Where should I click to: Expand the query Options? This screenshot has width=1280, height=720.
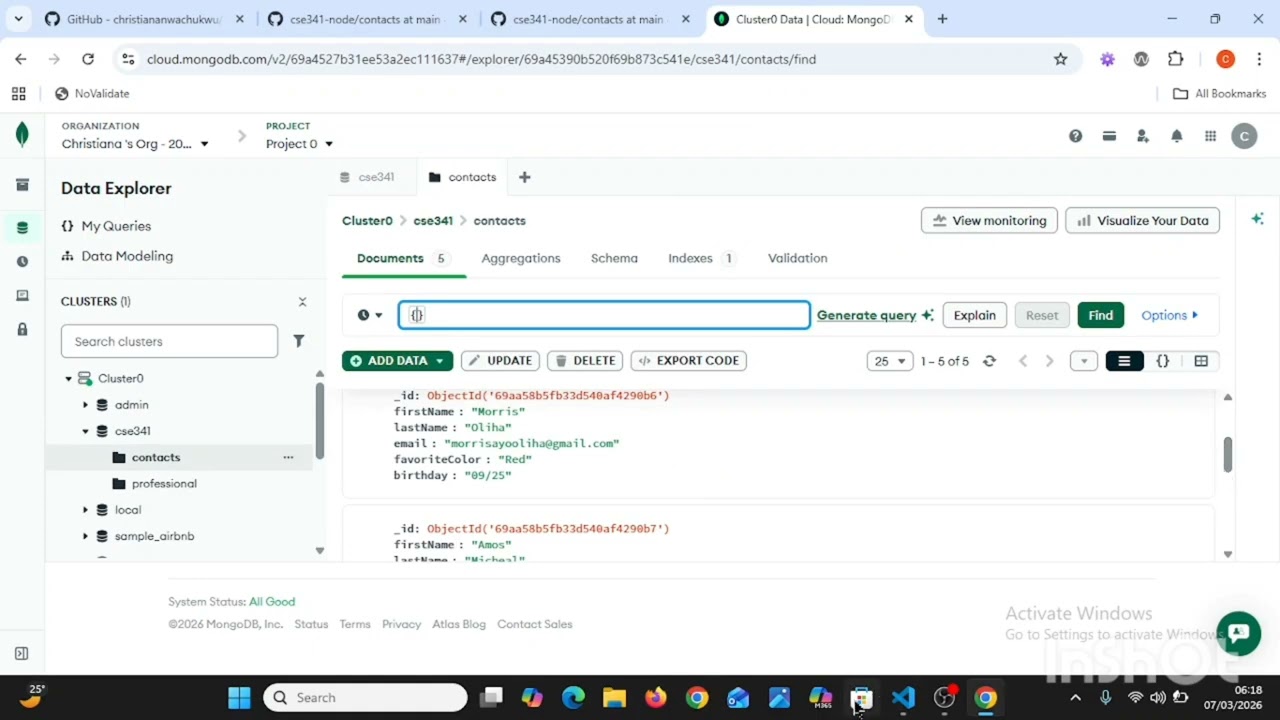1169,315
